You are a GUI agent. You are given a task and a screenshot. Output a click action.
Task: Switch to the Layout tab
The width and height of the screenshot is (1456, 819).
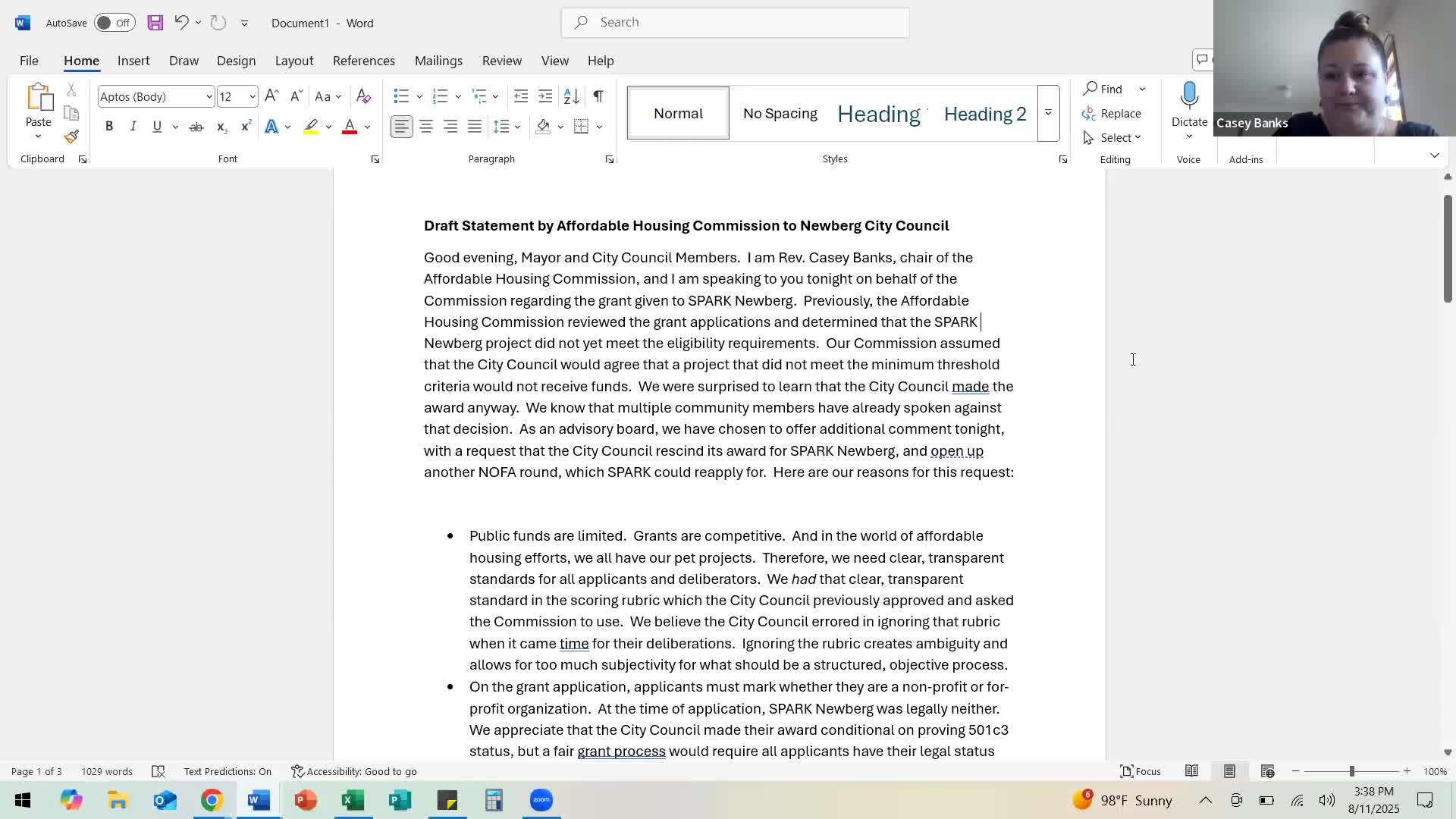pos(294,61)
